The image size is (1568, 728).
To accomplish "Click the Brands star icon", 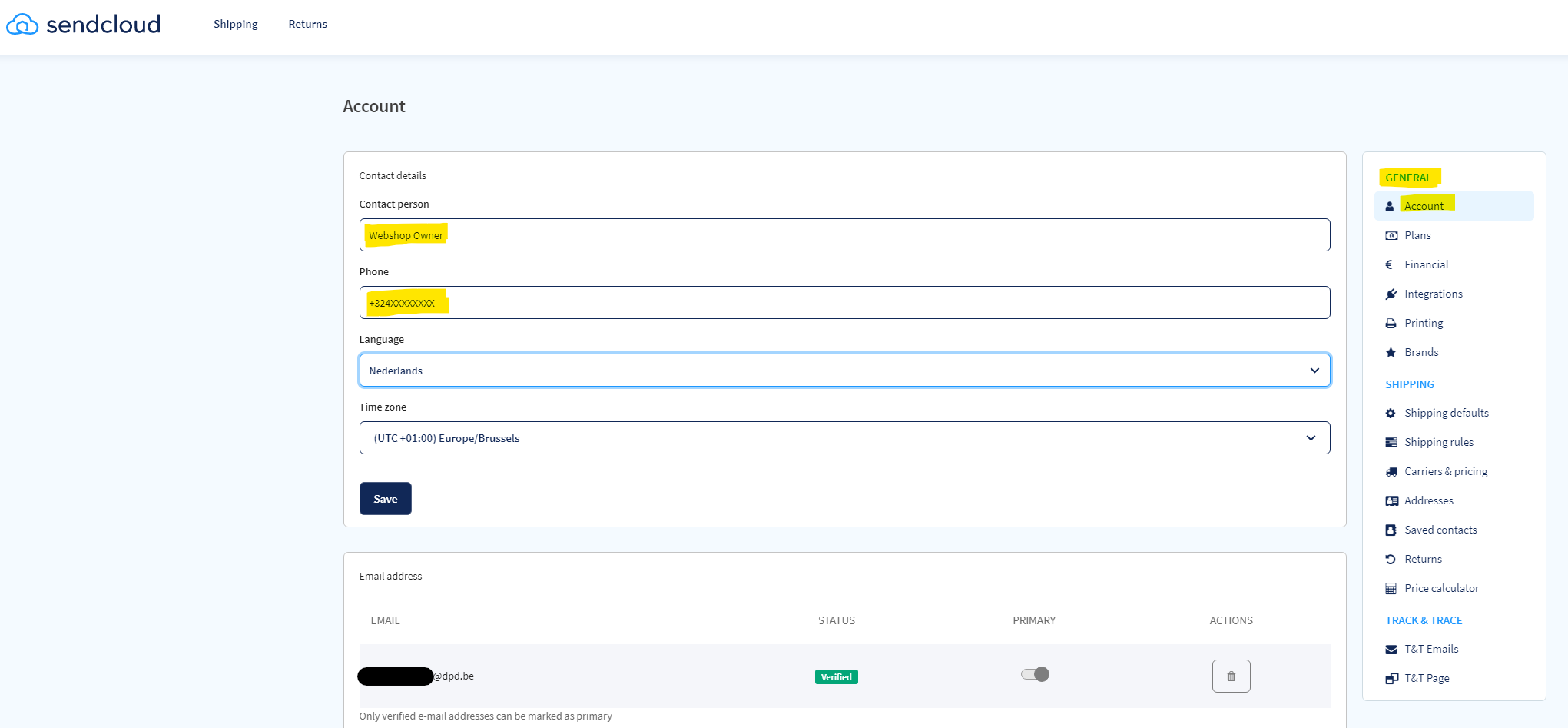I will pos(1391,352).
